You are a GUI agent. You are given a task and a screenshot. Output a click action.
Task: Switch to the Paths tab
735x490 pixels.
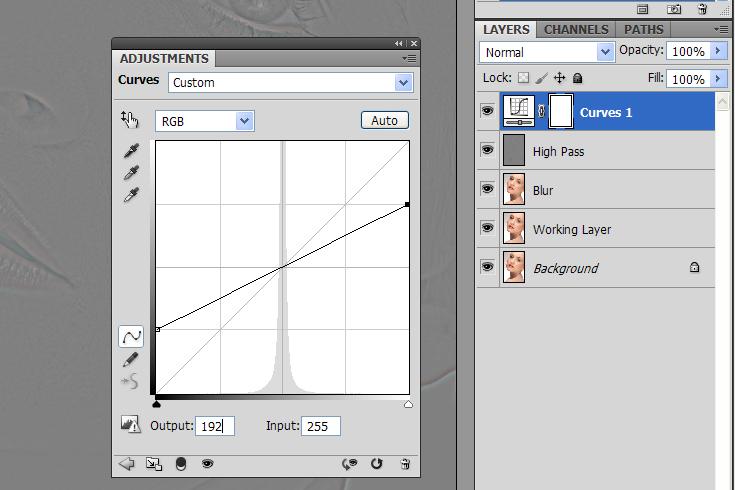643,30
